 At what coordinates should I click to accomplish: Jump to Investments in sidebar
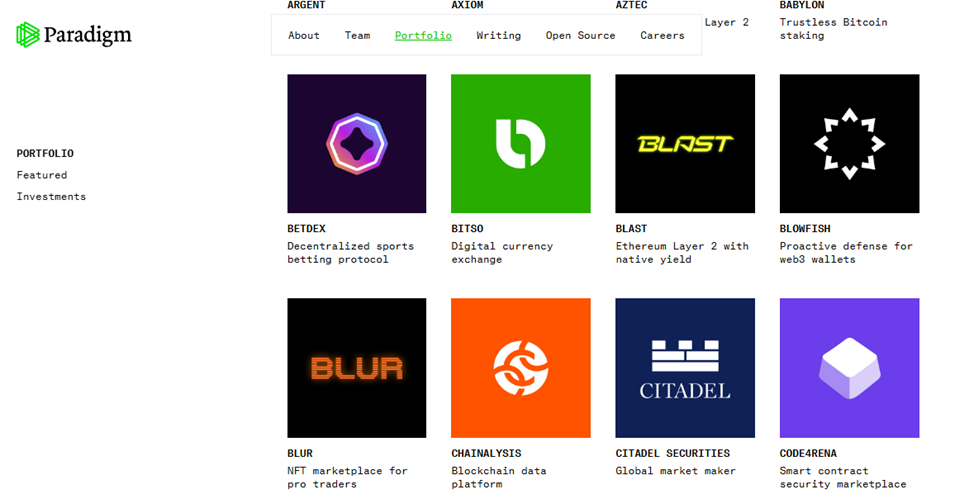(51, 197)
